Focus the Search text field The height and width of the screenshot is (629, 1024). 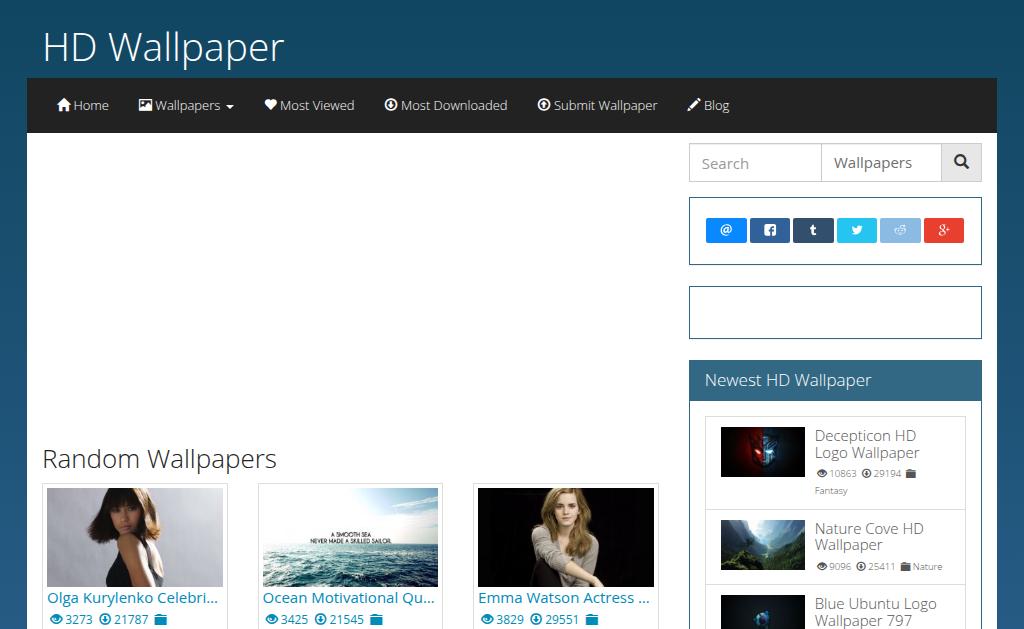tap(755, 163)
